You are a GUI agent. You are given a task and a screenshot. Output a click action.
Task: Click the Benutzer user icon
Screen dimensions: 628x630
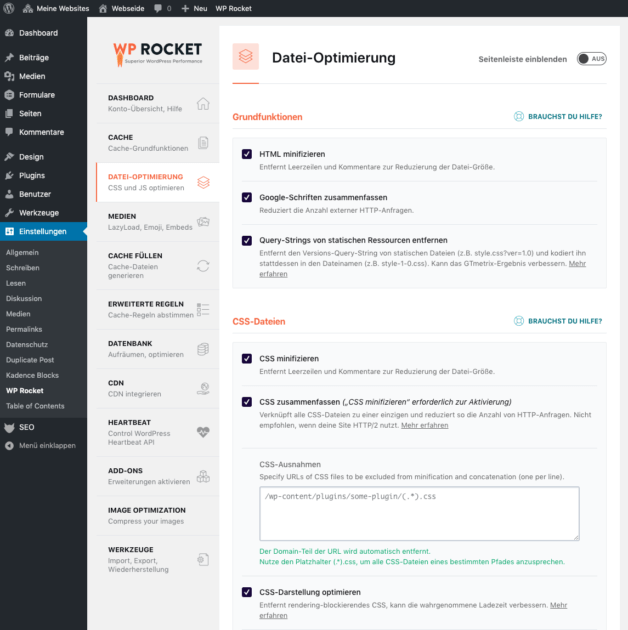(9, 194)
